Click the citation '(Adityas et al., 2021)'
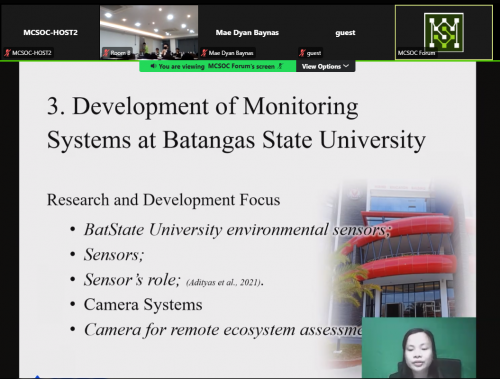Screen dimensions: 500x379 click(223, 283)
